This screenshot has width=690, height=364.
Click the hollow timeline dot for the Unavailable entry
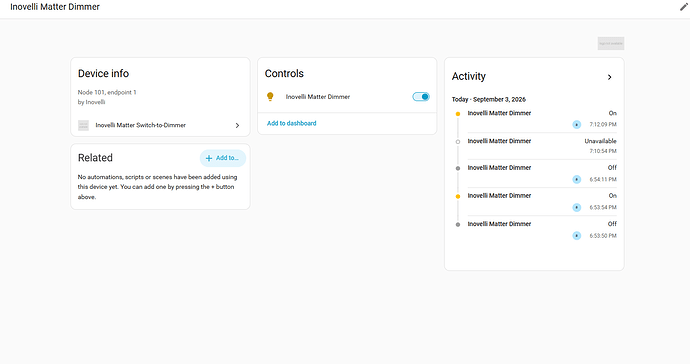458,142
